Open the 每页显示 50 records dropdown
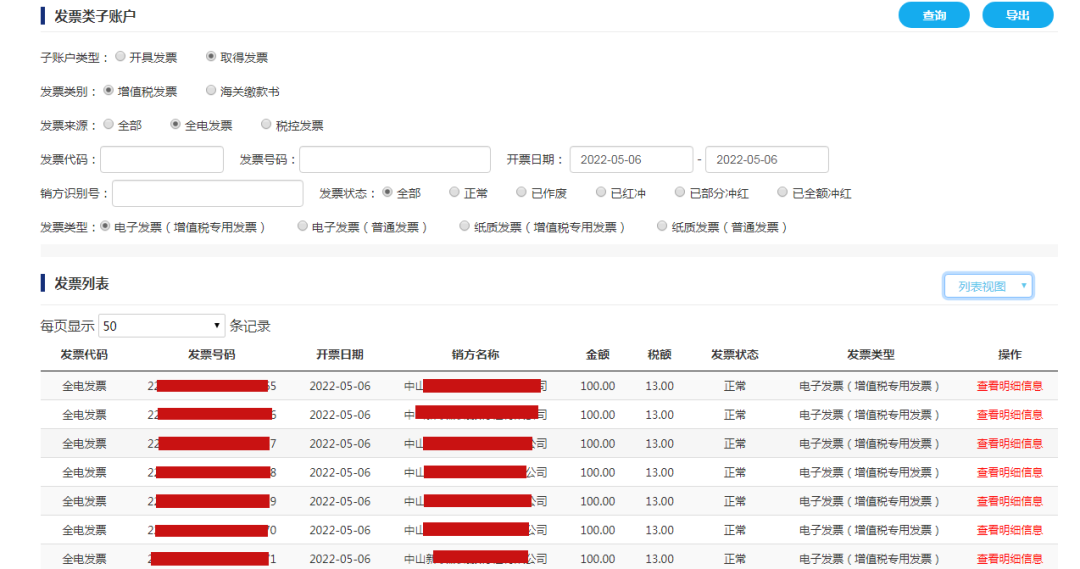 pos(162,326)
